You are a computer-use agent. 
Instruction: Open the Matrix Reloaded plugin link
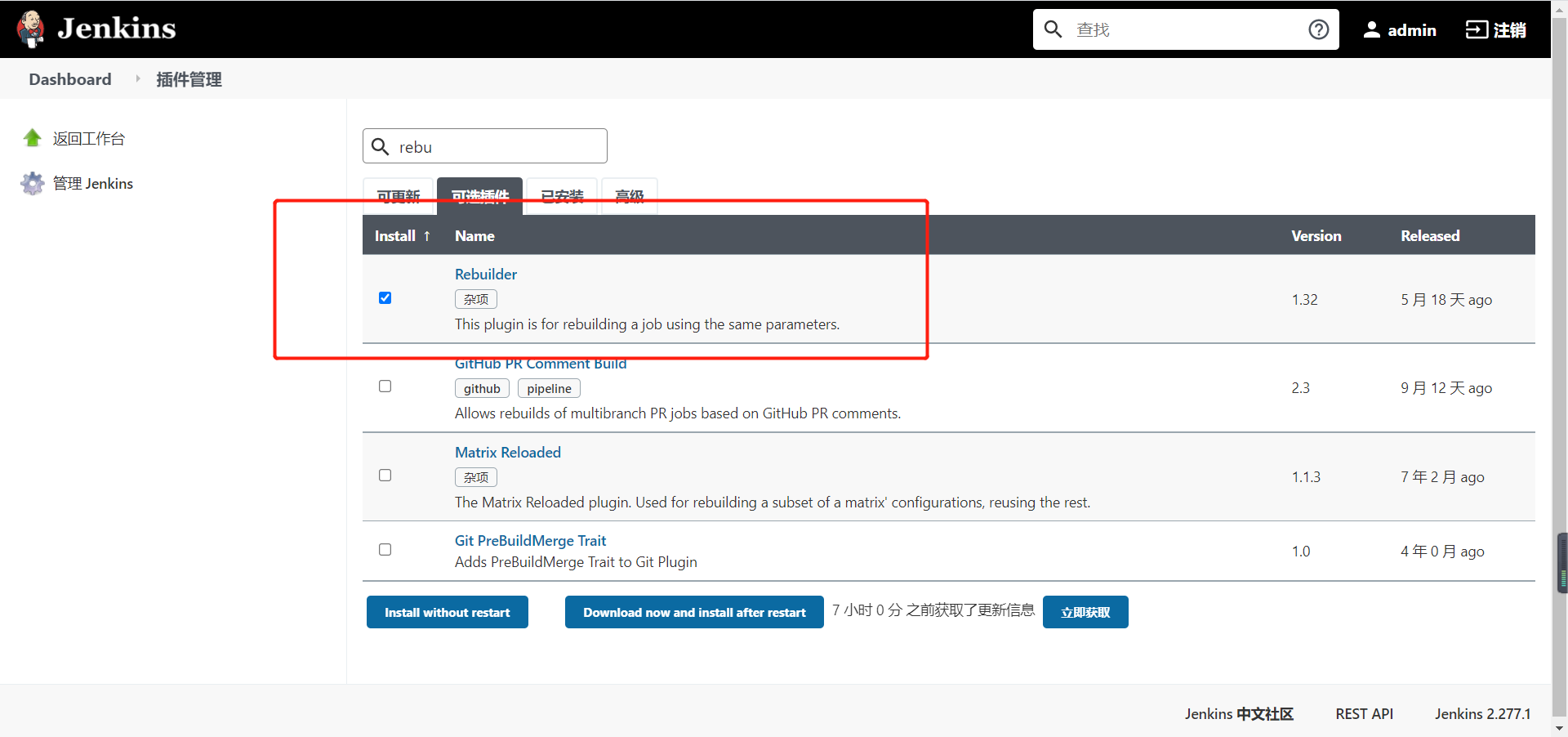coord(507,452)
